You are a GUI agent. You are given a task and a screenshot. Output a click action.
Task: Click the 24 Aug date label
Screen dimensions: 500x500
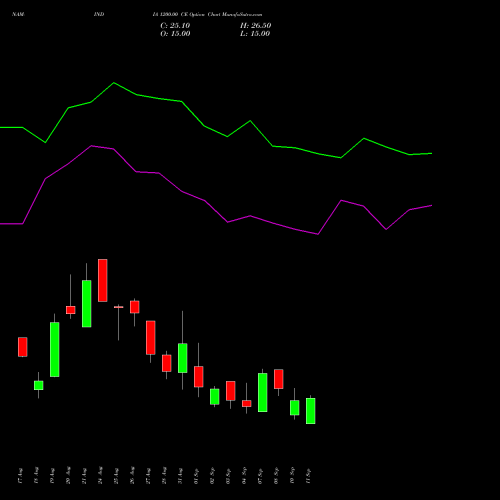coord(101,476)
